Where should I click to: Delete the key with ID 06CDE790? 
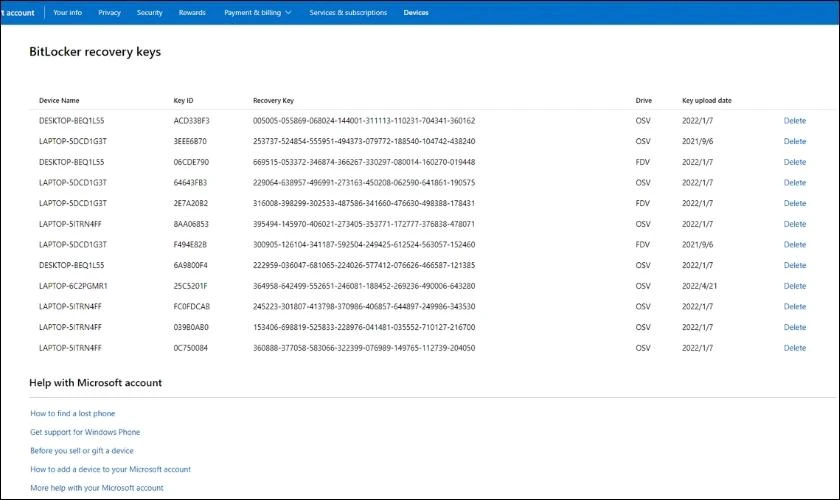795,162
